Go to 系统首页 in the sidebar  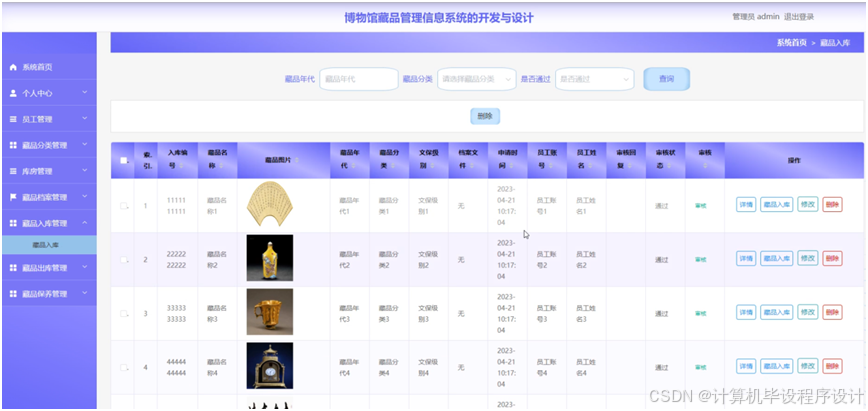49,67
